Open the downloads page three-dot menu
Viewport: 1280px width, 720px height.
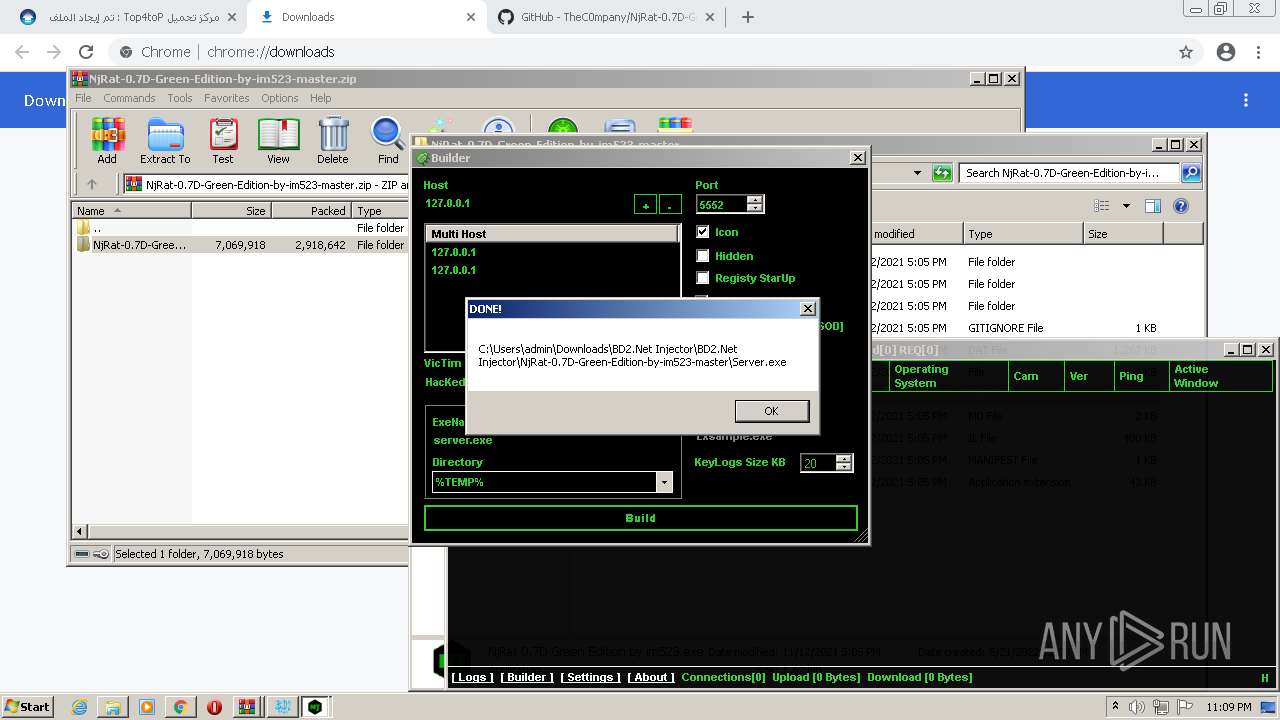click(x=1246, y=100)
